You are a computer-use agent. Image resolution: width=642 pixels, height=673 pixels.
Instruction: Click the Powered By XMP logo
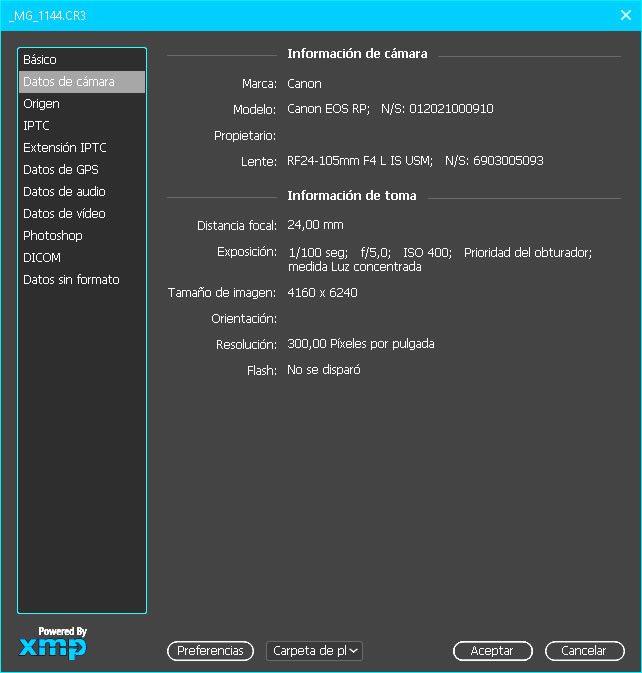point(53,643)
